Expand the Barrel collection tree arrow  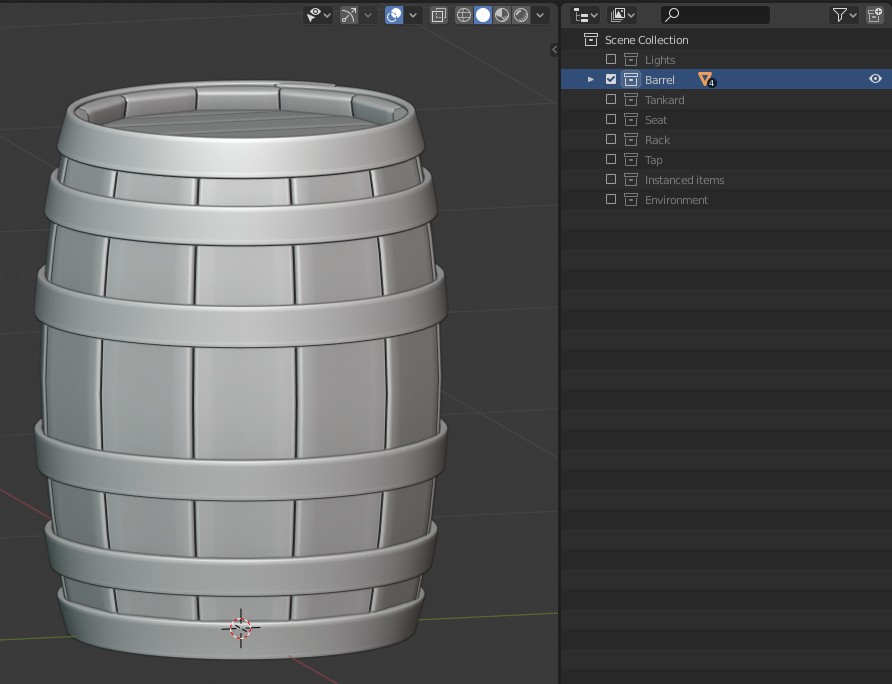pyautogui.click(x=591, y=80)
